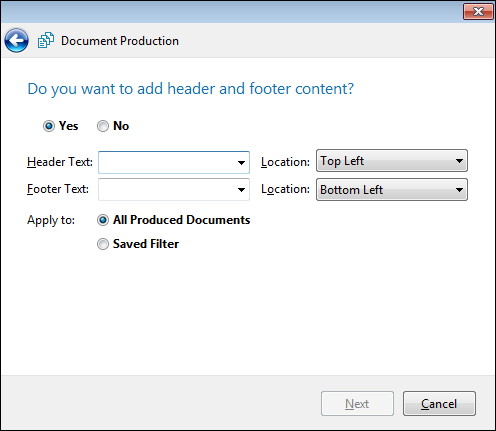Open the Top Left location dropdown
This screenshot has height=431, width=496.
(x=392, y=161)
